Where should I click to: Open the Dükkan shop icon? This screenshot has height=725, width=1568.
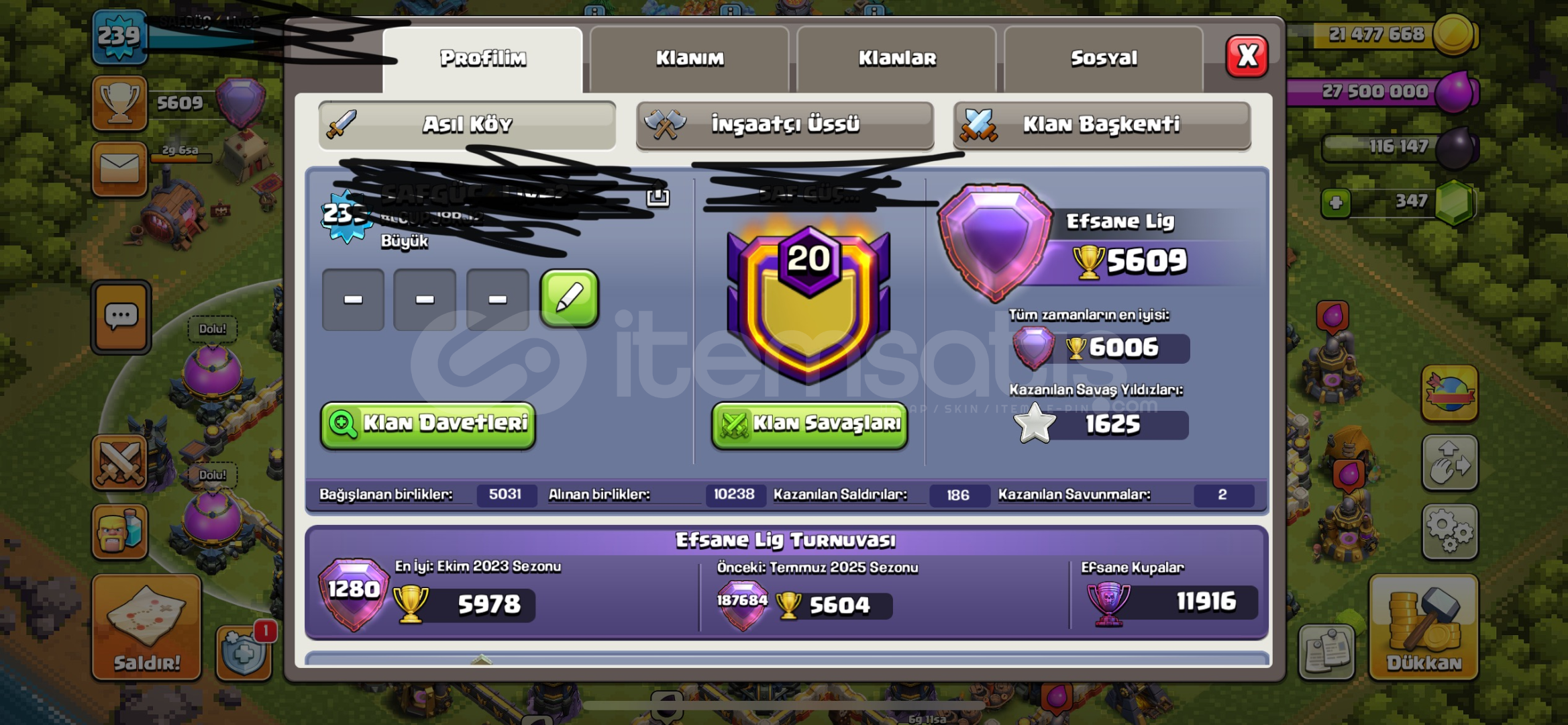1423,627
